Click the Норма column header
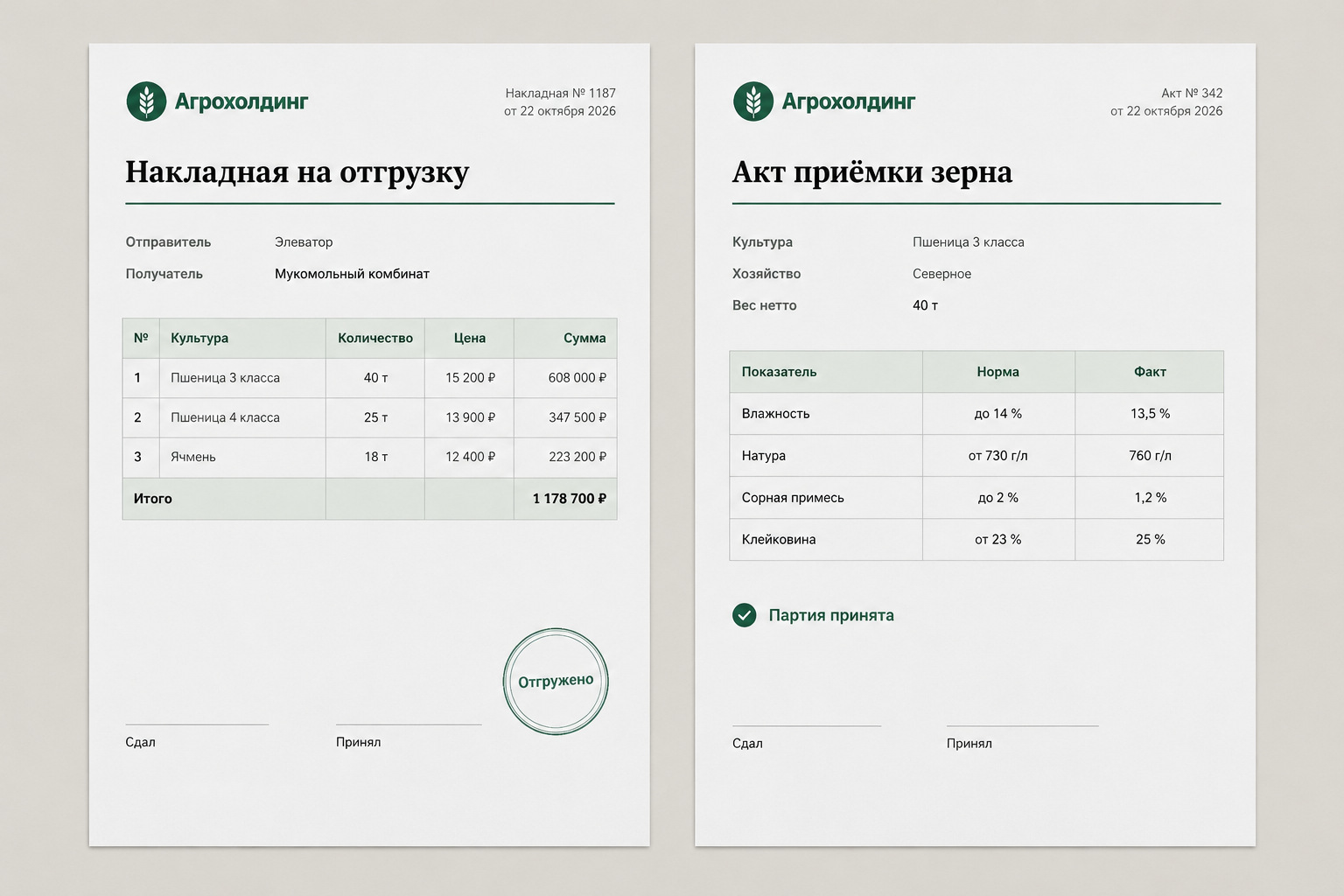The width and height of the screenshot is (1344, 896). (x=998, y=372)
